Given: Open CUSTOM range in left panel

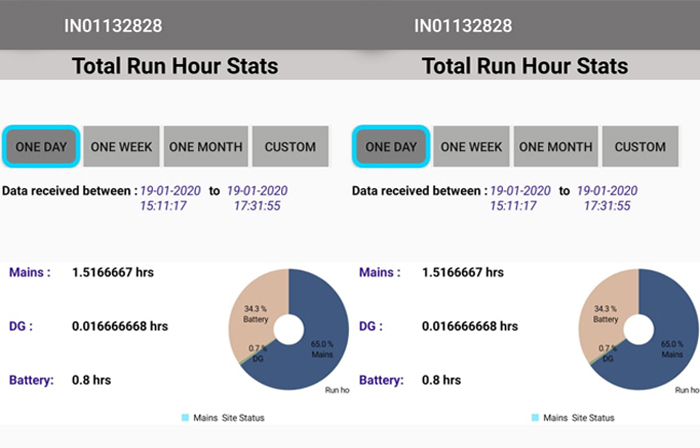Looking at the screenshot, I should point(290,147).
